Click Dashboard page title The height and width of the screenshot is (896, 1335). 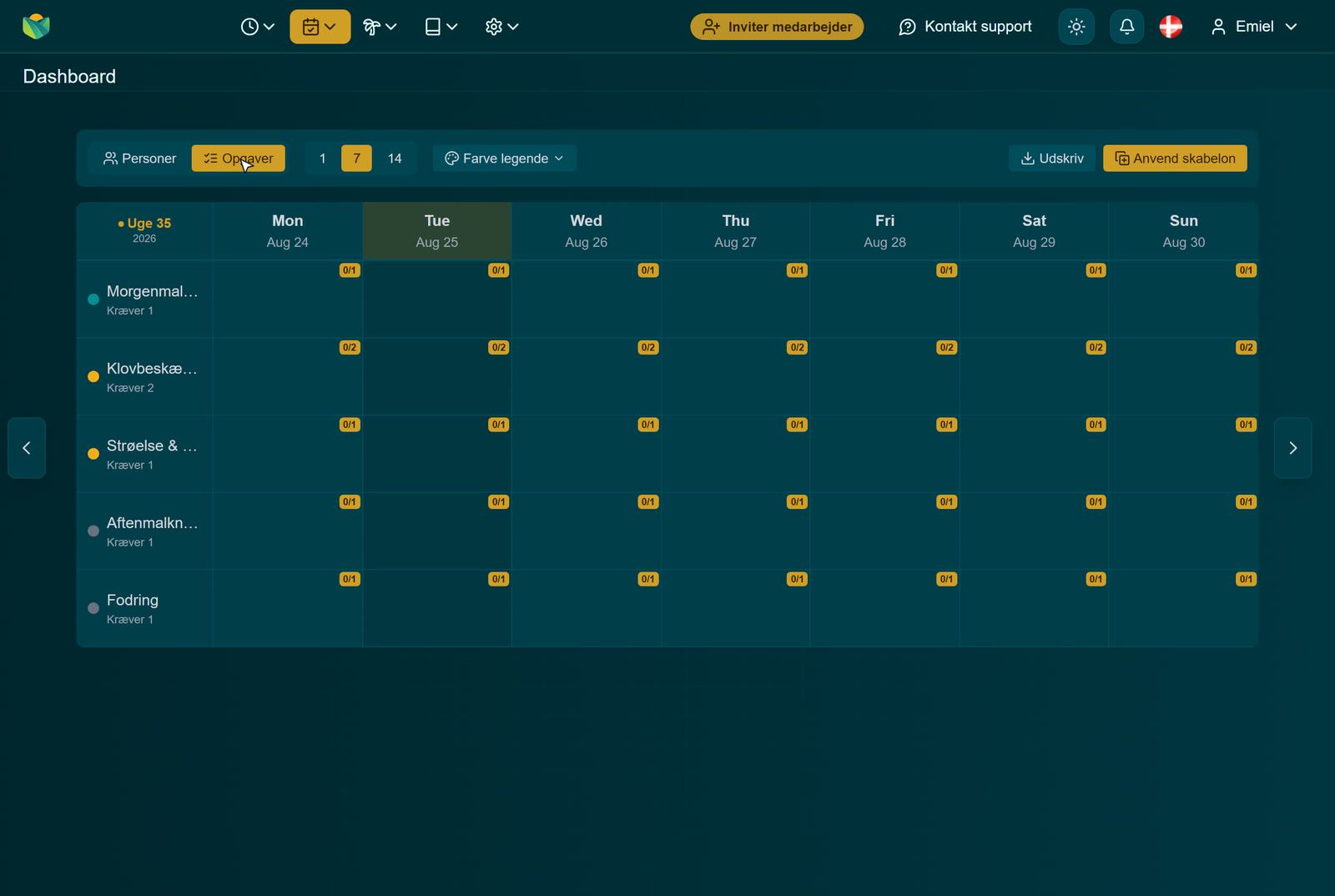point(69,77)
